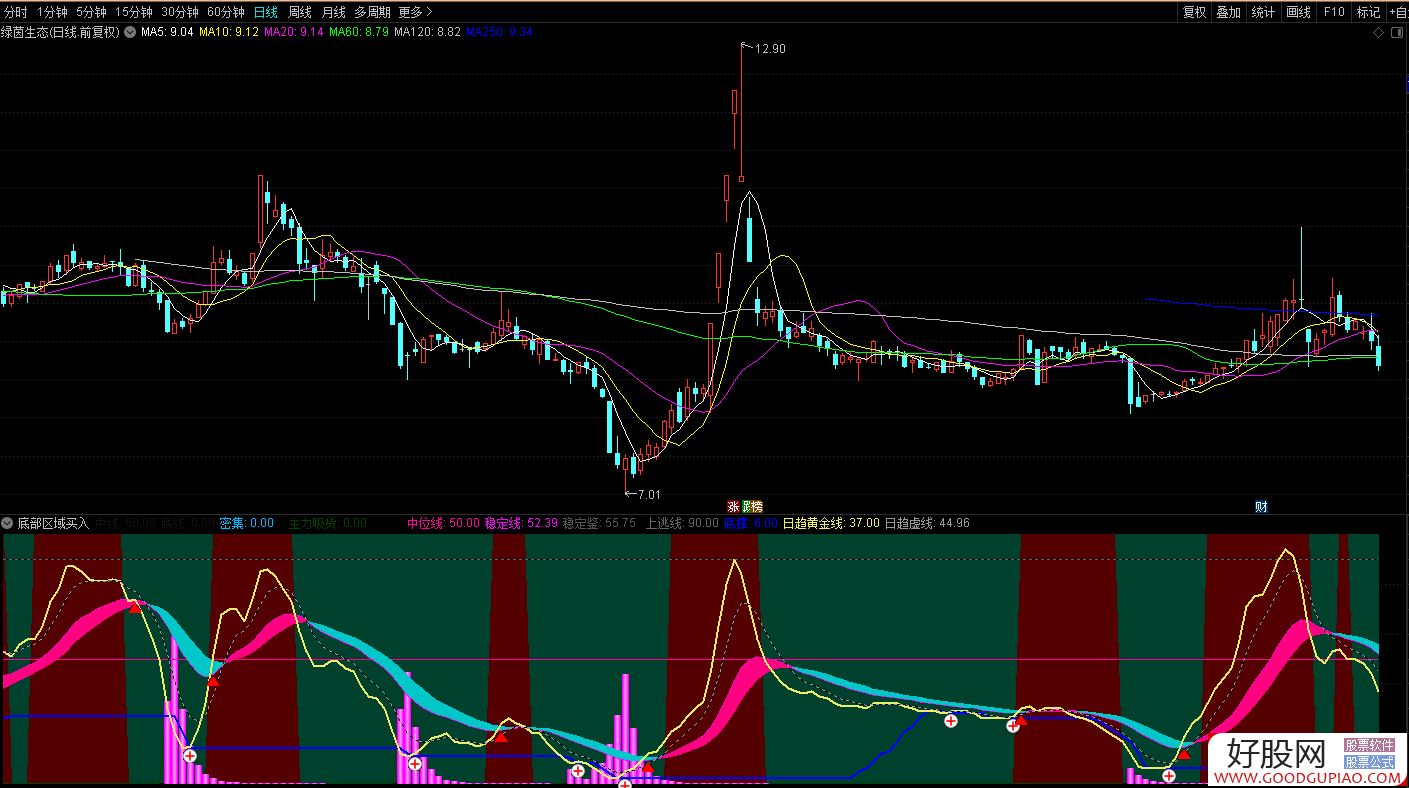Click the 涨 event marker icon
1409x788 pixels.
coord(733,507)
